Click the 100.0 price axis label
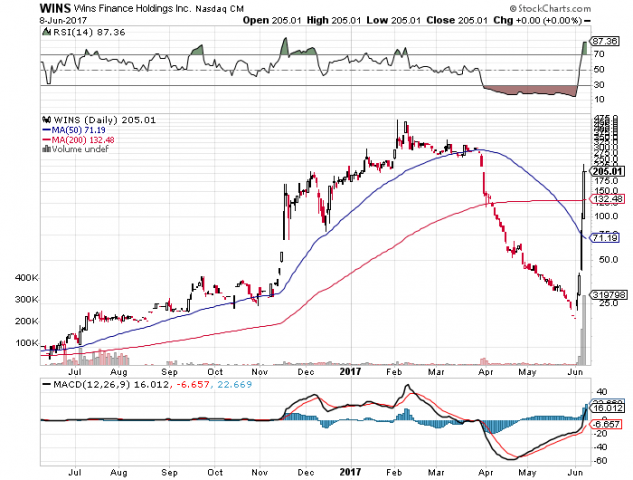The width and height of the screenshot is (633, 480). coord(606,216)
